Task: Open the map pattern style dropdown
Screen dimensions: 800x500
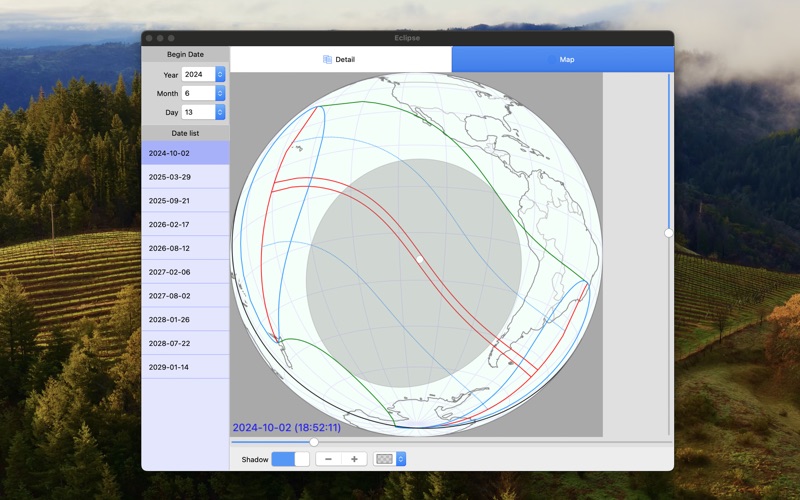Action: point(390,459)
